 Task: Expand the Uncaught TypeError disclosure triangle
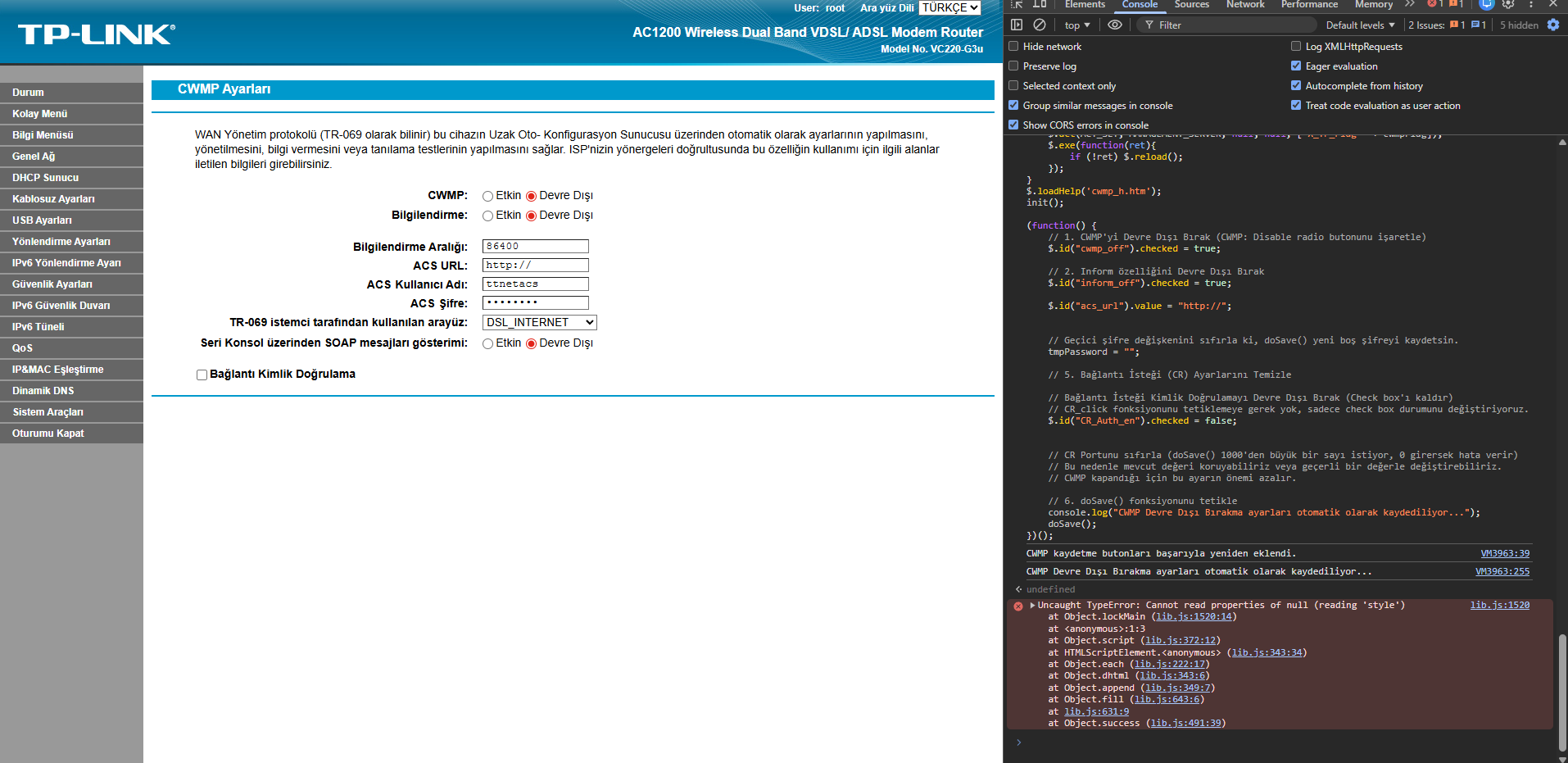1032,605
